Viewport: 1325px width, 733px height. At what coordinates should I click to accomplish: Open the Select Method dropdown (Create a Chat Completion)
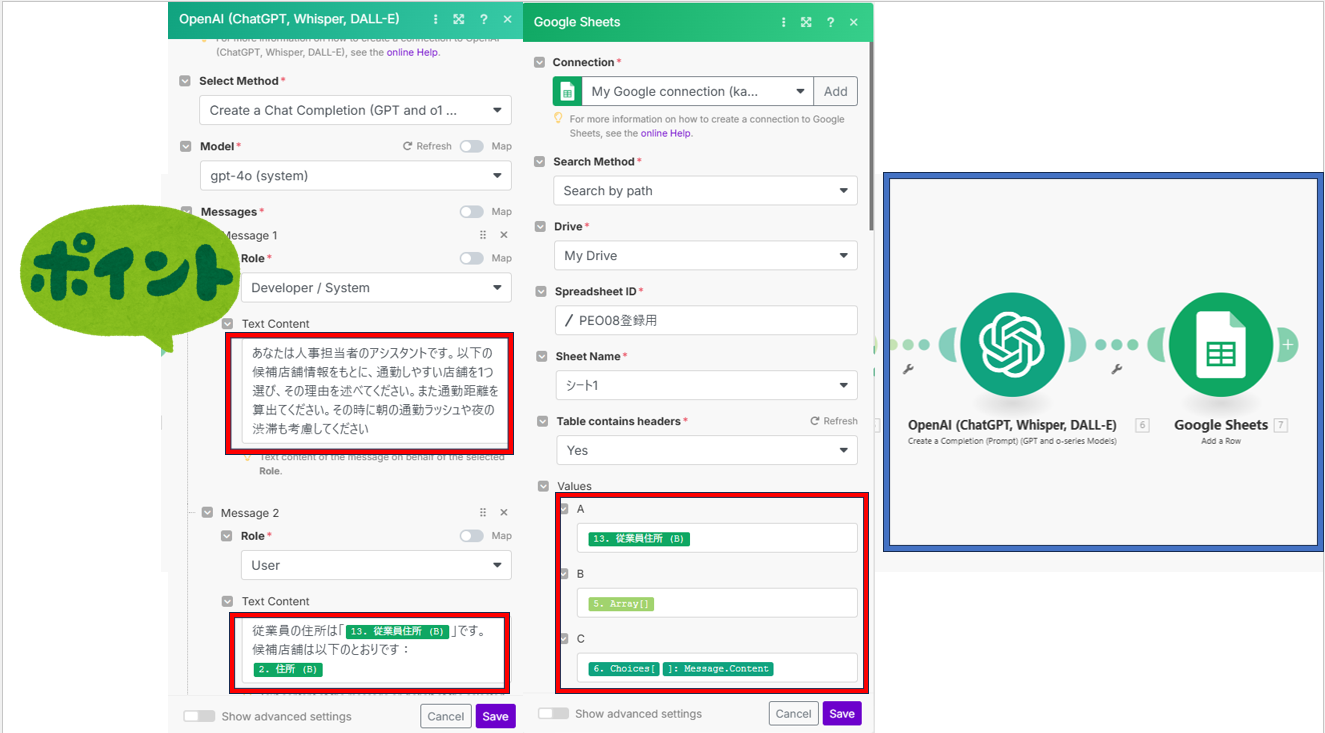coord(355,110)
